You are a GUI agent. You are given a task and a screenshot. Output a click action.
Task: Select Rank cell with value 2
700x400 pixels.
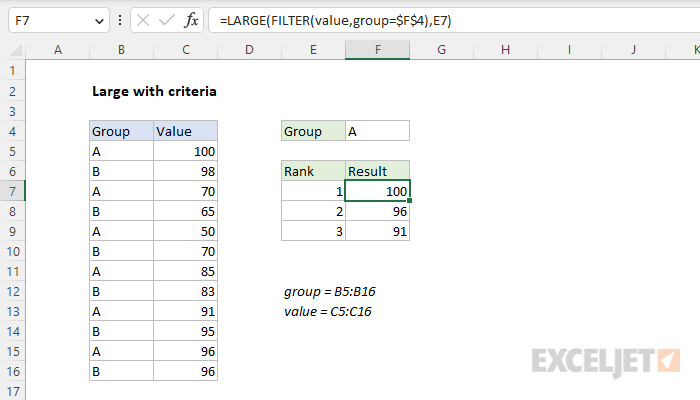point(313,211)
